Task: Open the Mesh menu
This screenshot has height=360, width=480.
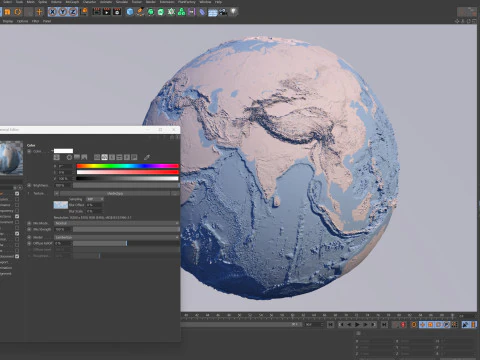Action: pos(31,2)
